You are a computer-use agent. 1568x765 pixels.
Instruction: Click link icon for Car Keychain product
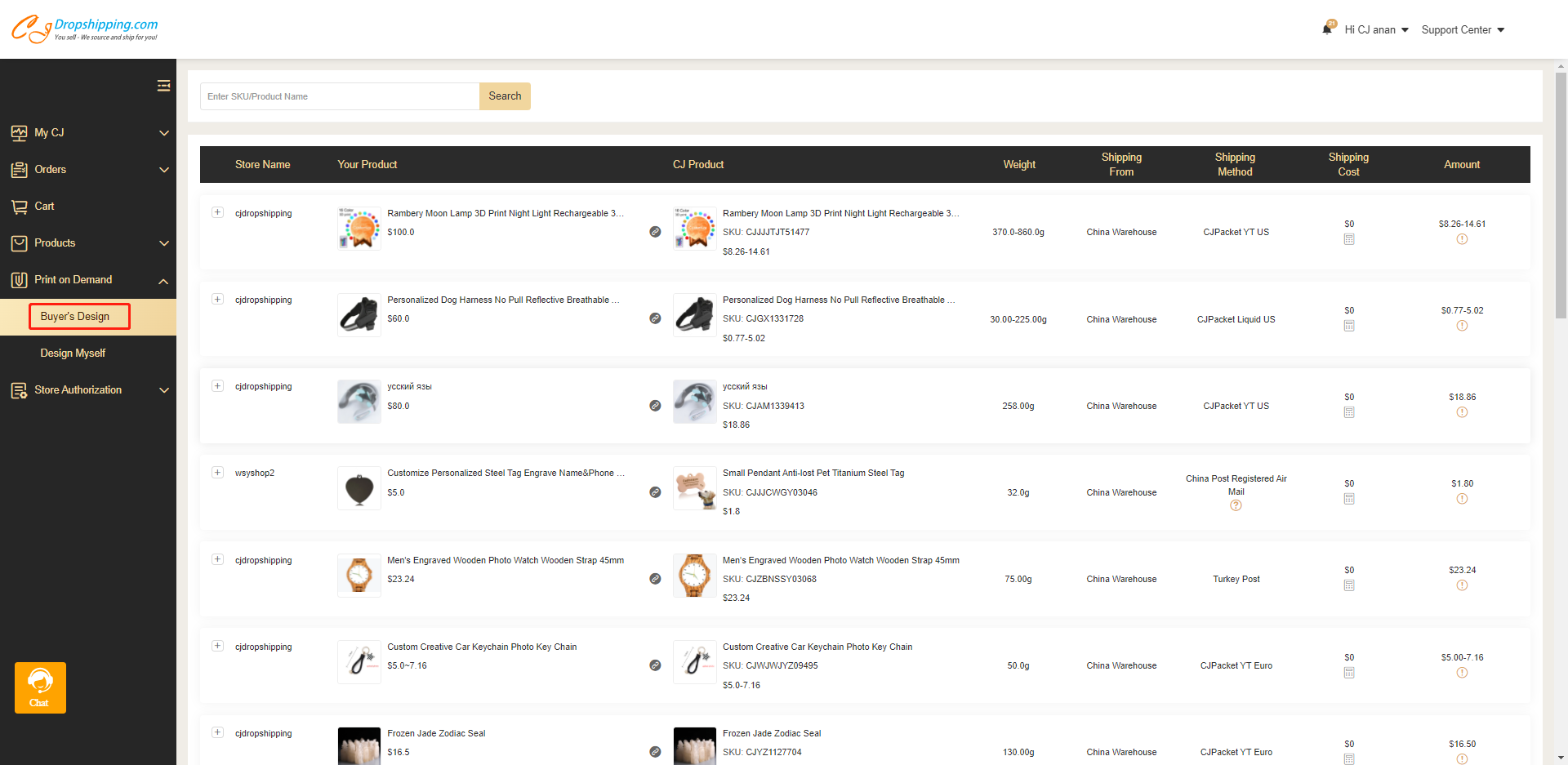(655, 665)
